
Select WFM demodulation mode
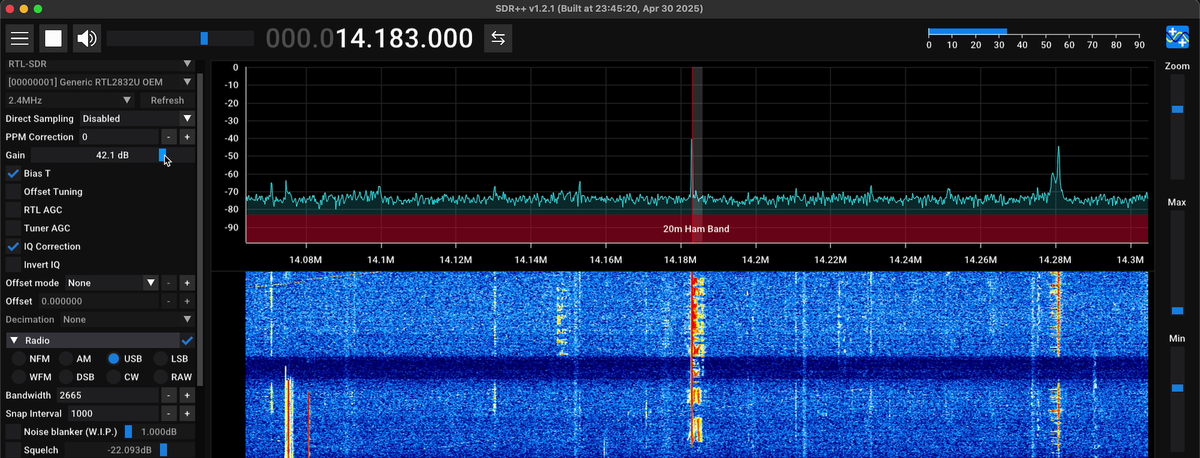click(18, 377)
